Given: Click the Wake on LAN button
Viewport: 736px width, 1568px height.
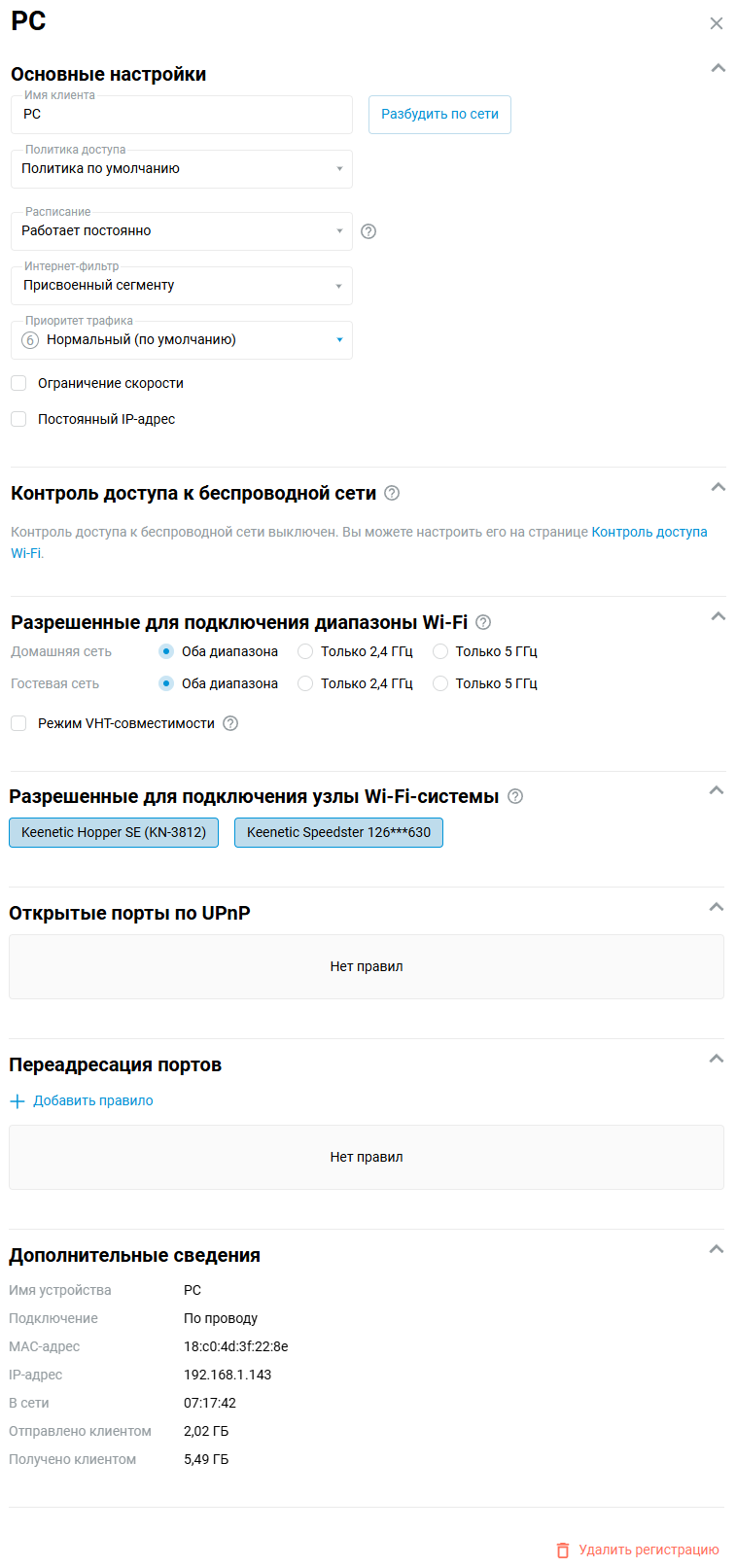Looking at the screenshot, I should [x=439, y=115].
